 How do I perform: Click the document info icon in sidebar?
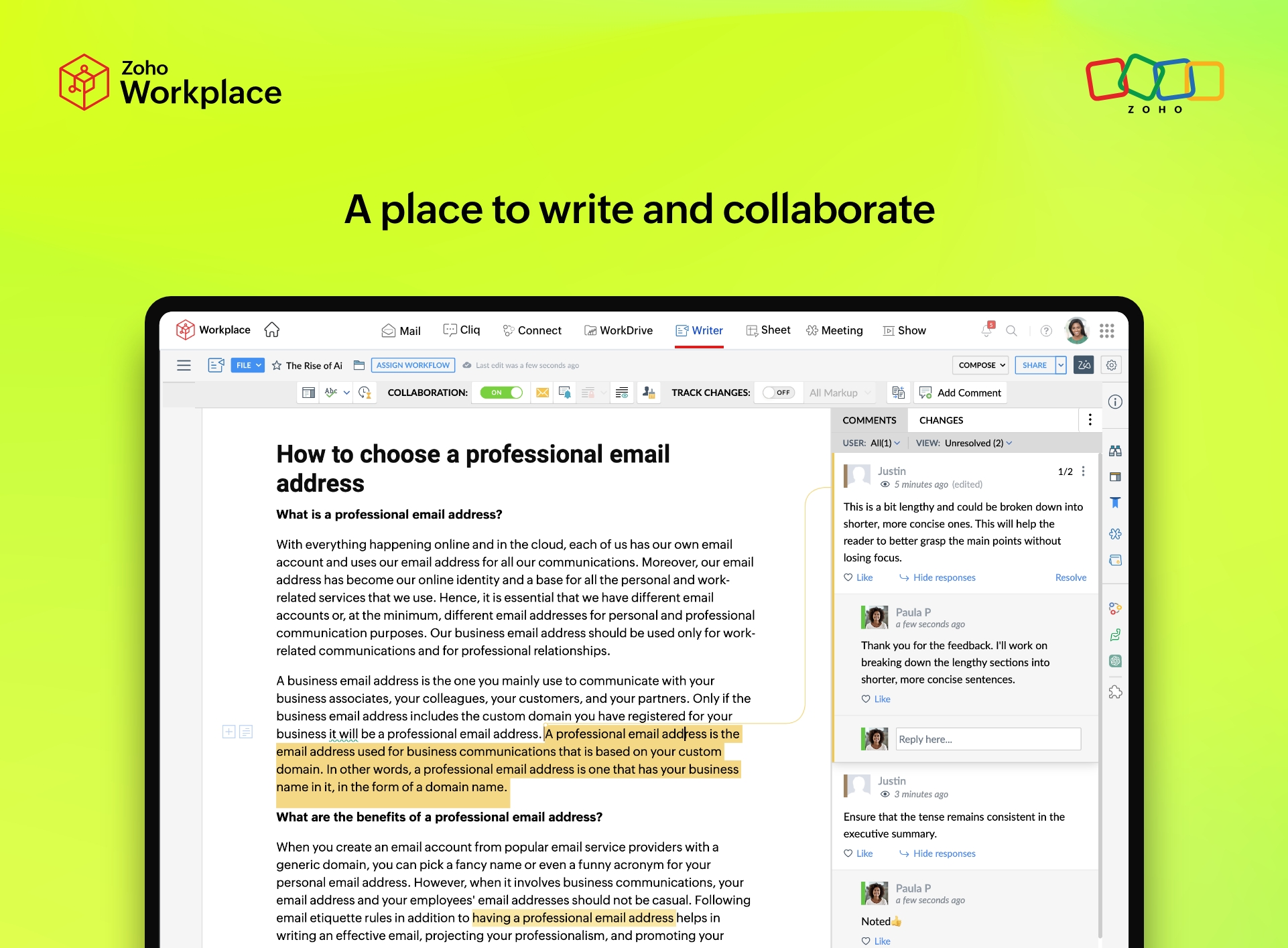1115,402
